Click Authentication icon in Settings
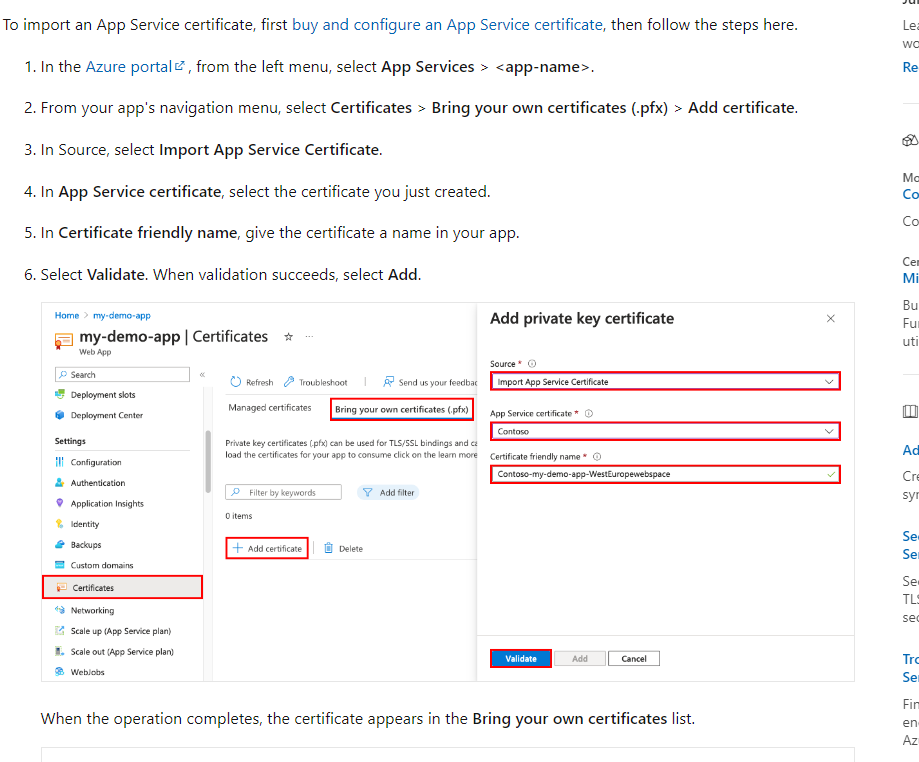This screenshot has height=762, width=919. (x=60, y=482)
